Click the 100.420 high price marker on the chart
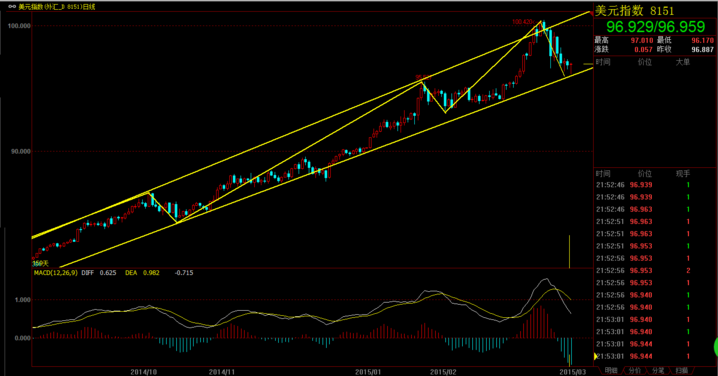Viewport: 718px width, 376px height. 523,22
